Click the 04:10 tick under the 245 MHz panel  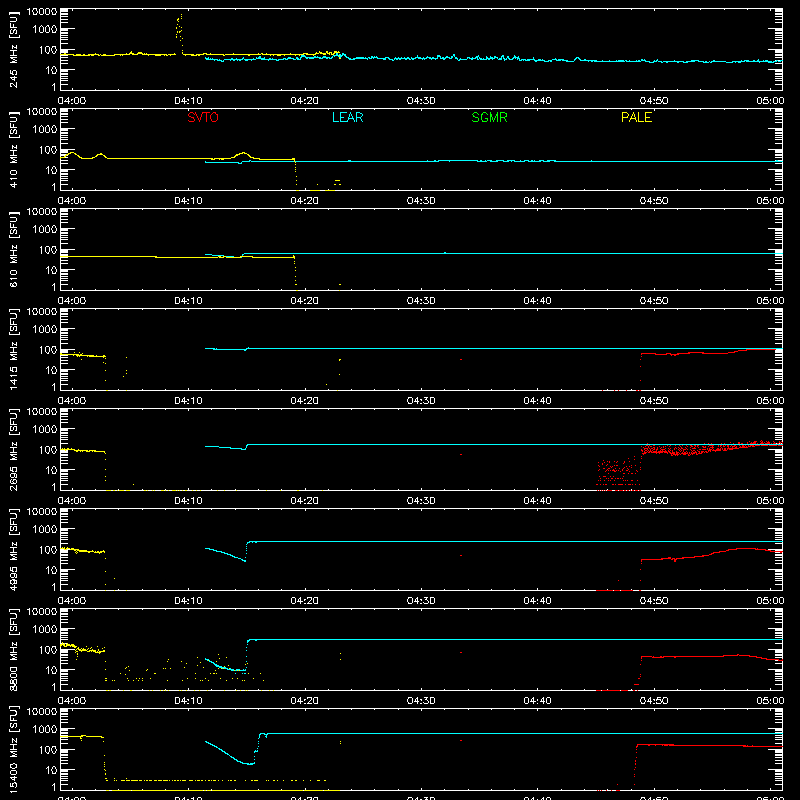188,101
